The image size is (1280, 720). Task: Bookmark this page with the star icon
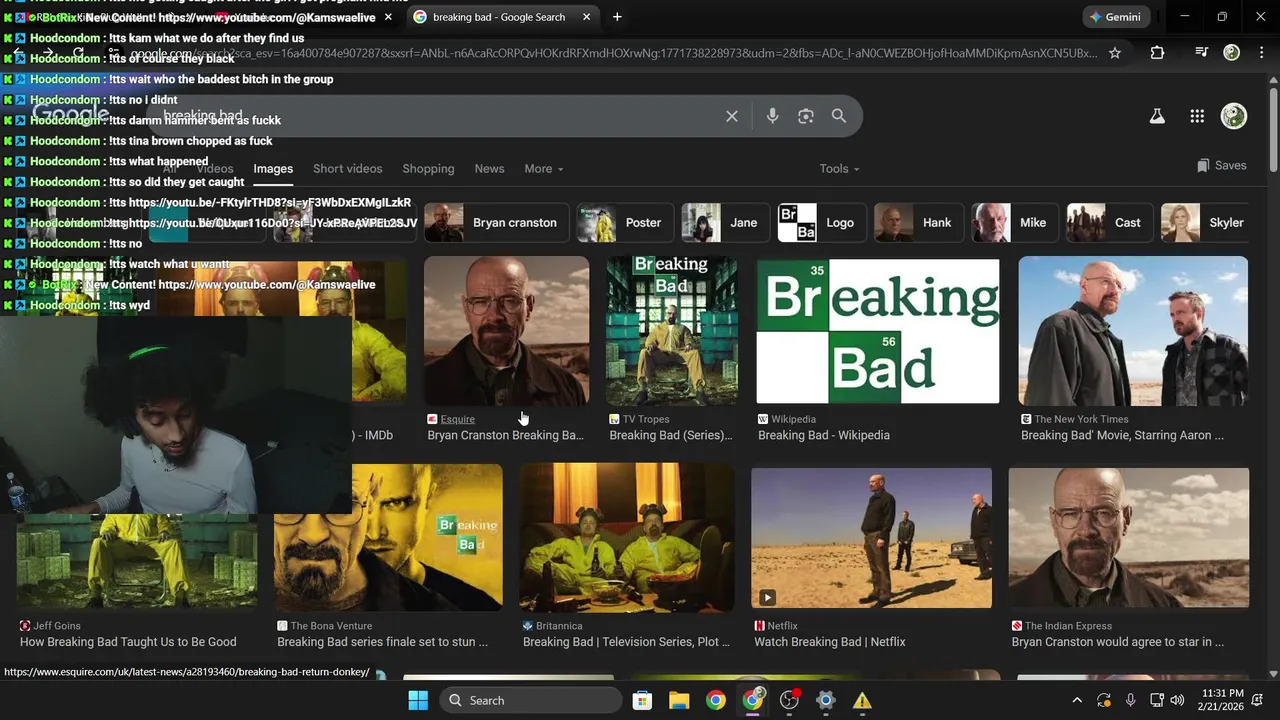1115,53
